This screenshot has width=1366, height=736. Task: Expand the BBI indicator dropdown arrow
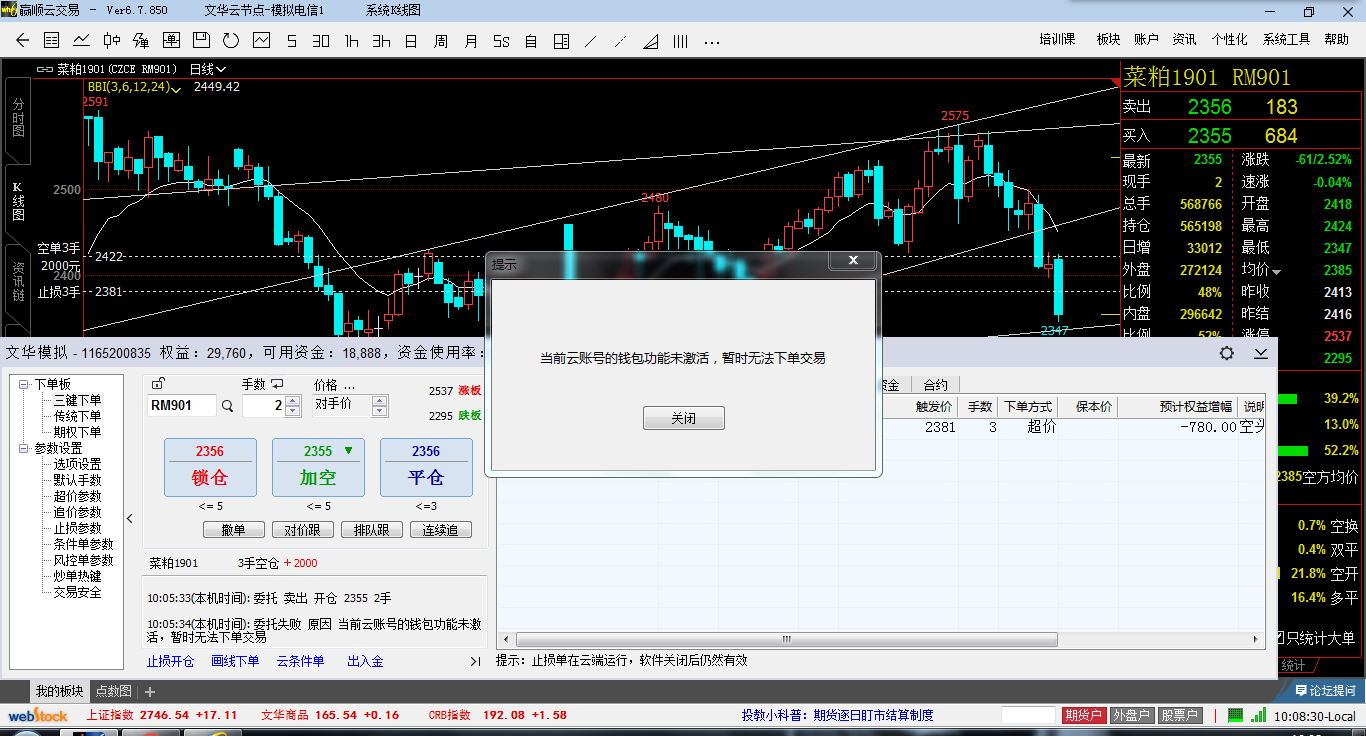[176, 88]
